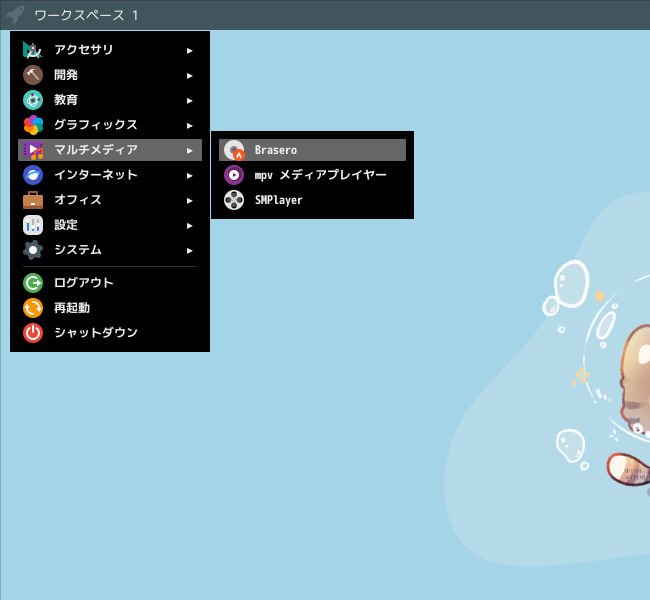Image resolution: width=650 pixels, height=600 pixels.
Task: Expand the アクセサリ submenu arrow
Action: coord(189,51)
